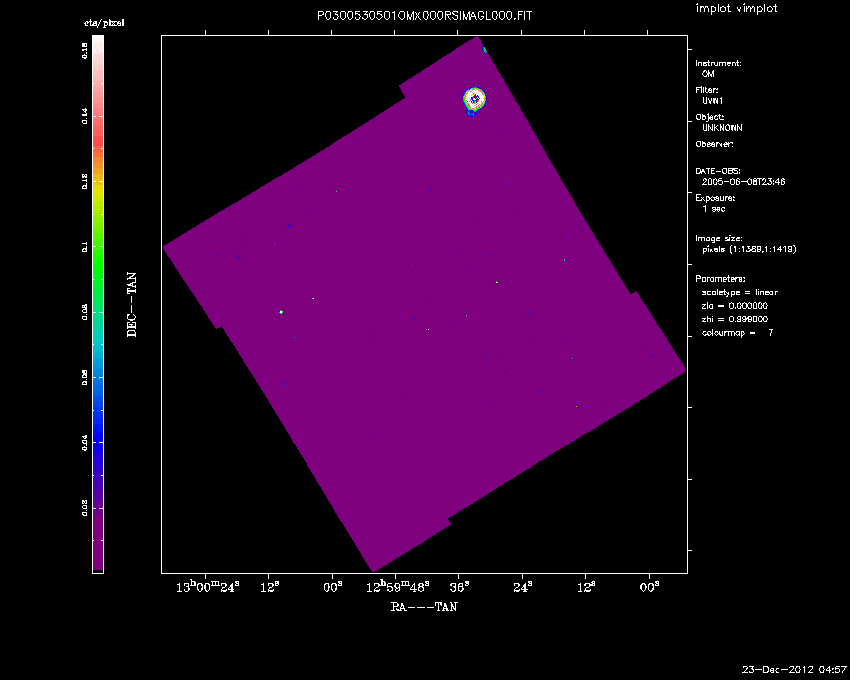Click the 'cts/pixel' colorbar unit label

(104, 23)
